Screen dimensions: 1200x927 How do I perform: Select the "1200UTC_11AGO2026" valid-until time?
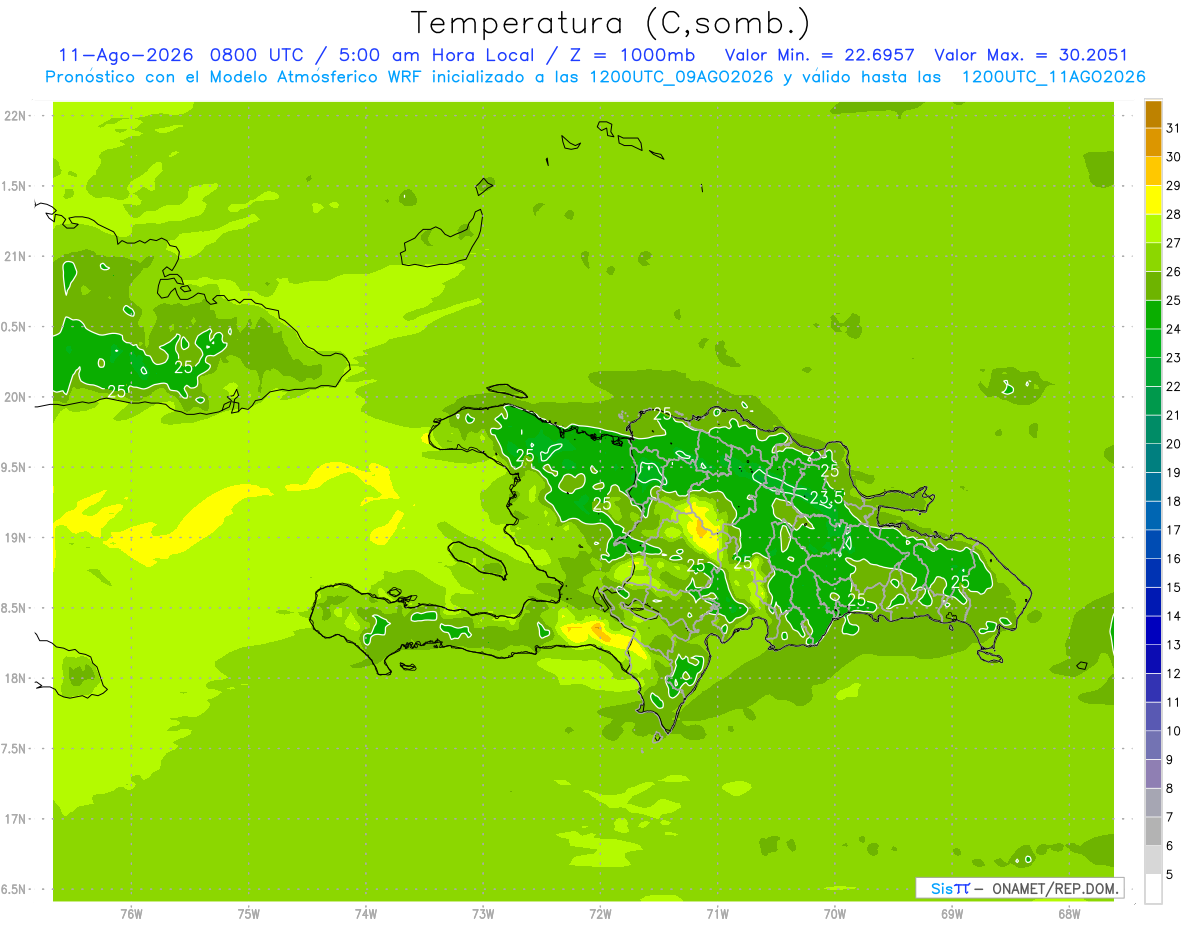click(x=1053, y=77)
